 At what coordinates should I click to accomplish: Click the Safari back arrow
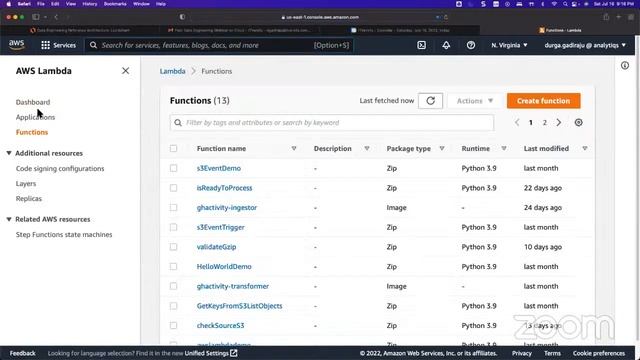(56, 17)
